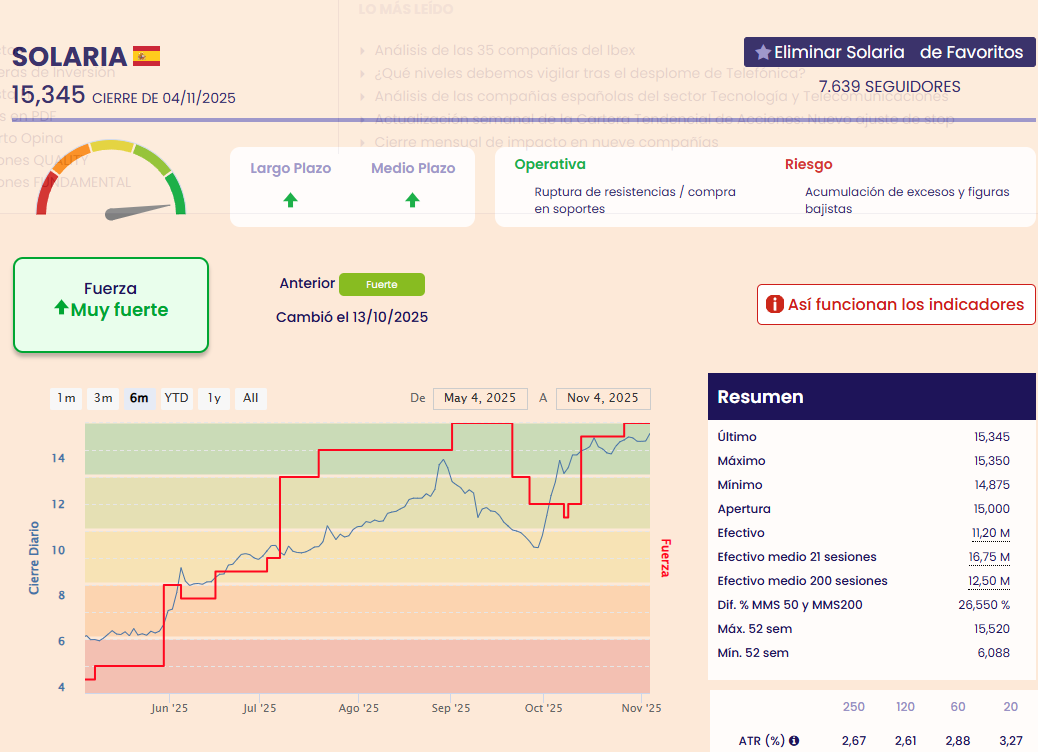Click the 'Cierre Diario' axis title
Image resolution: width=1038 pixels, height=752 pixels.
34,558
